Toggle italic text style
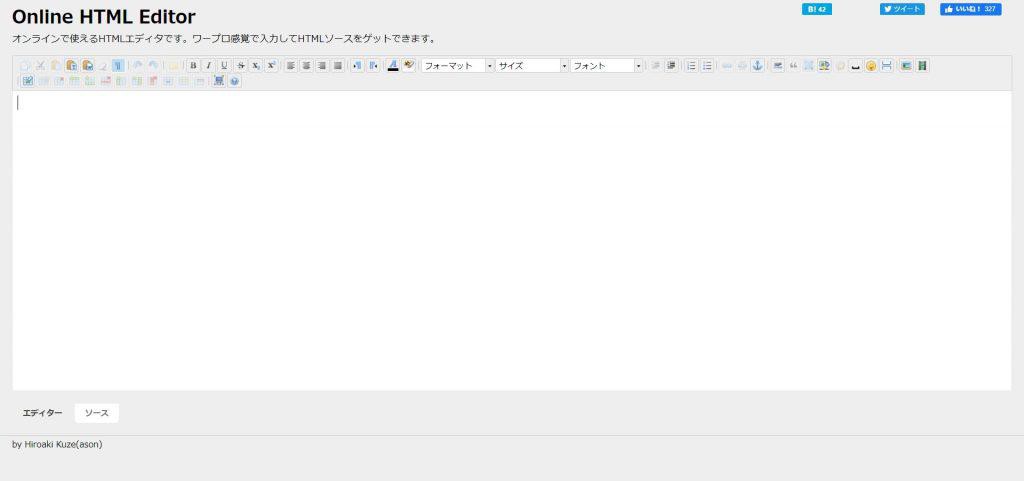Image resolution: width=1024 pixels, height=481 pixels. point(208,66)
